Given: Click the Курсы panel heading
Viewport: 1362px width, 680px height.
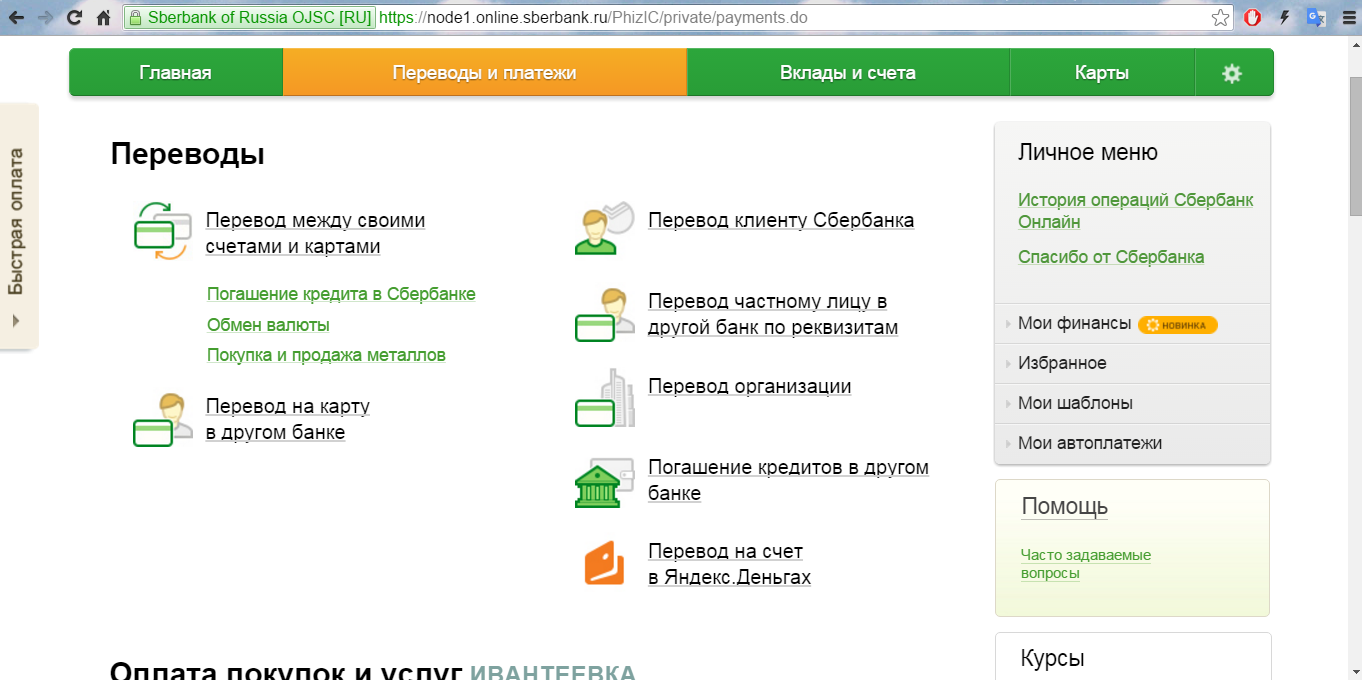Looking at the screenshot, I should 1052,658.
